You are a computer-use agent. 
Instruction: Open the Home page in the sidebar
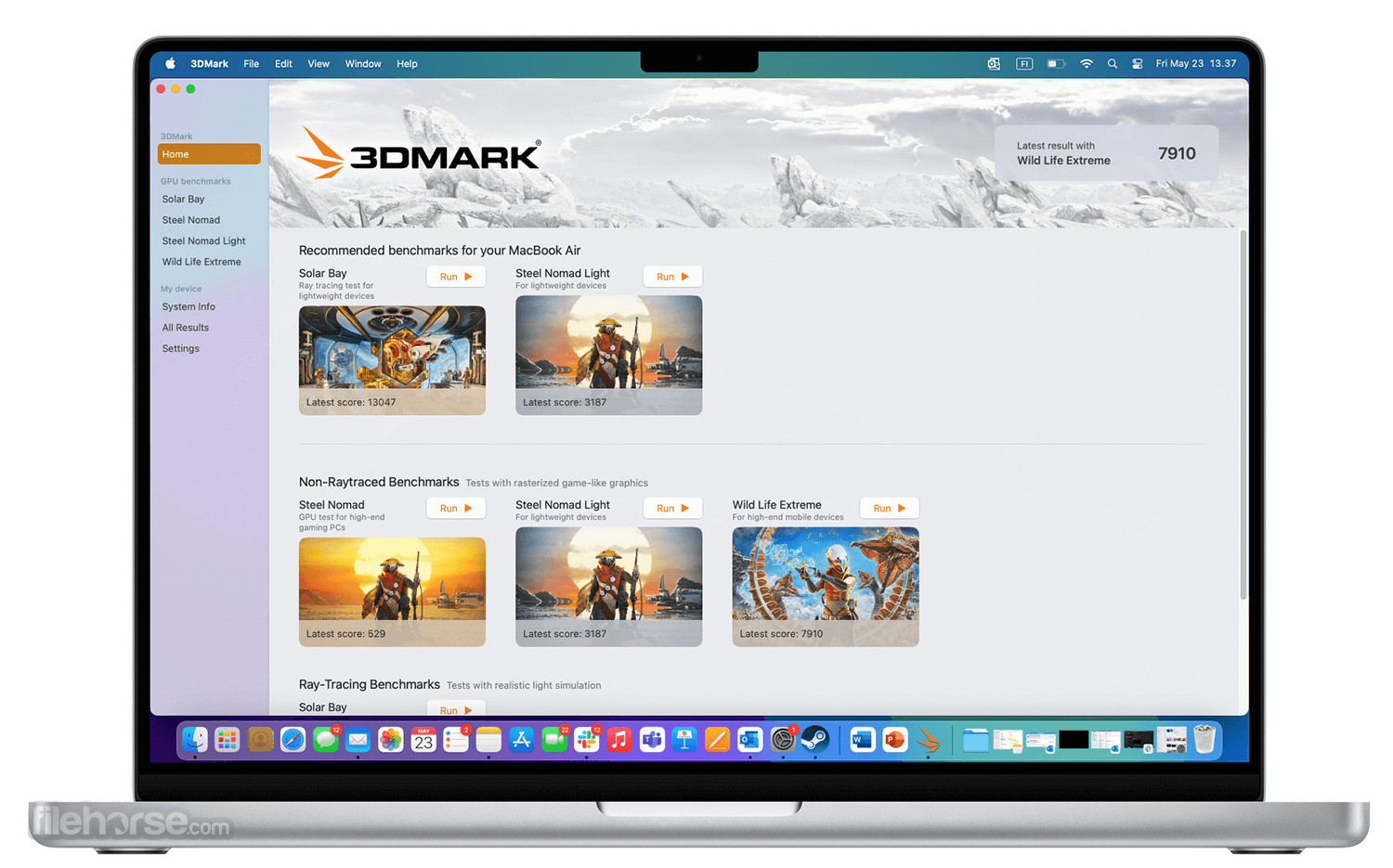tap(209, 154)
